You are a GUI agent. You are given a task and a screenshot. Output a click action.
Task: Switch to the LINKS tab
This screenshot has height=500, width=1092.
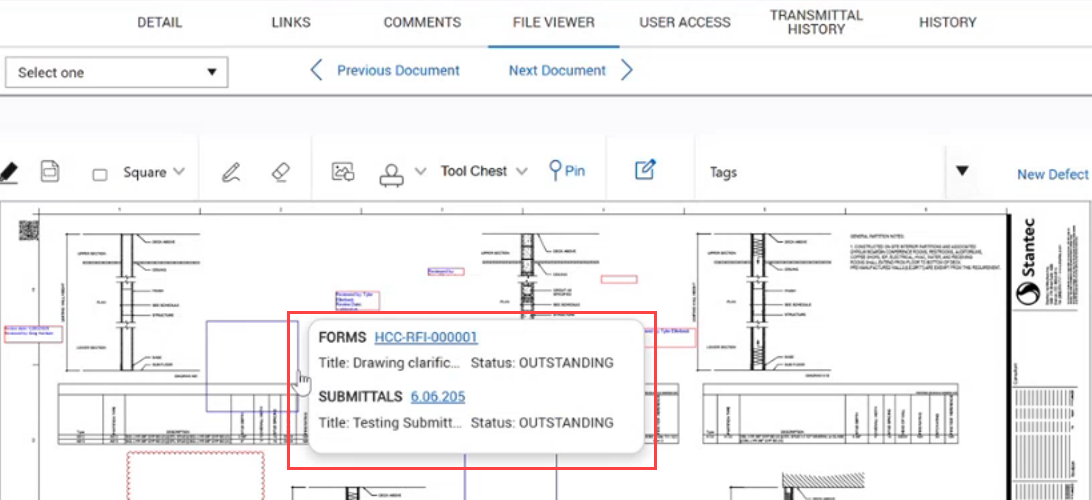[x=291, y=22]
